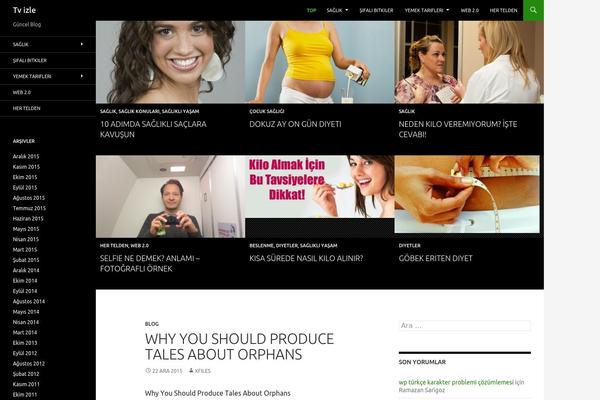Click the waist measuring tape thumbnail

pyautogui.click(x=467, y=194)
